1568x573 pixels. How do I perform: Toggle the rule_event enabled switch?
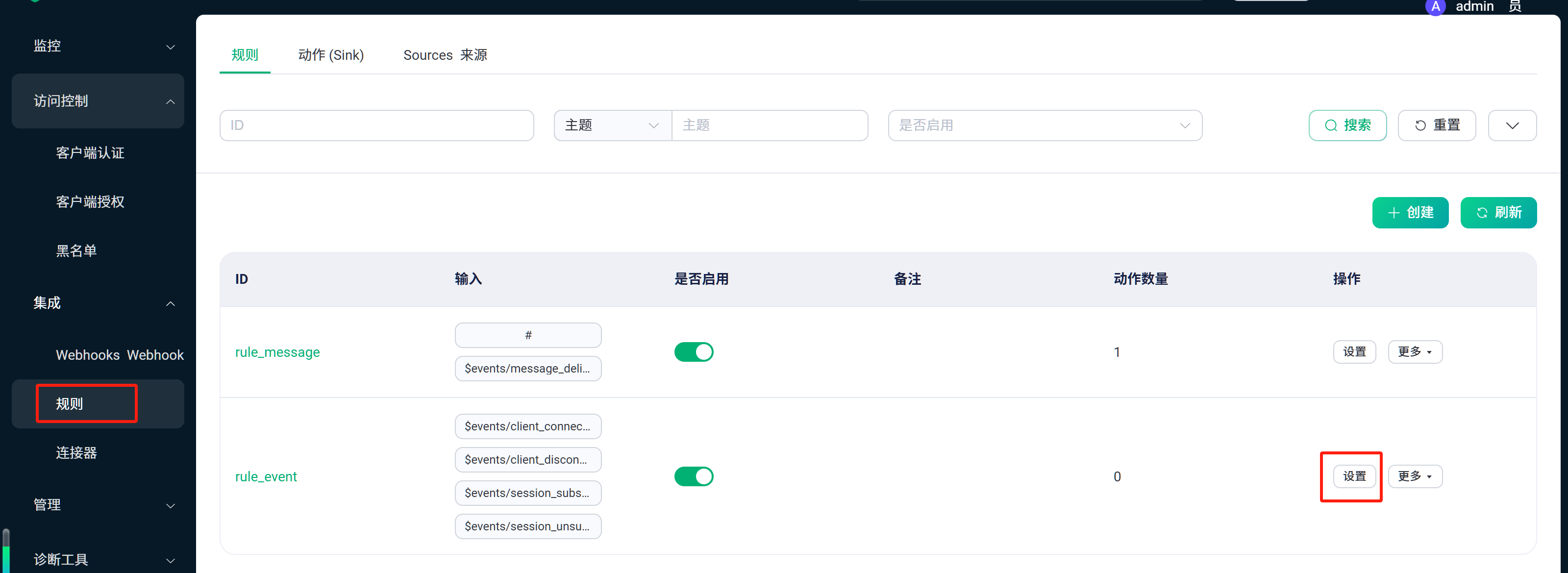[x=693, y=476]
